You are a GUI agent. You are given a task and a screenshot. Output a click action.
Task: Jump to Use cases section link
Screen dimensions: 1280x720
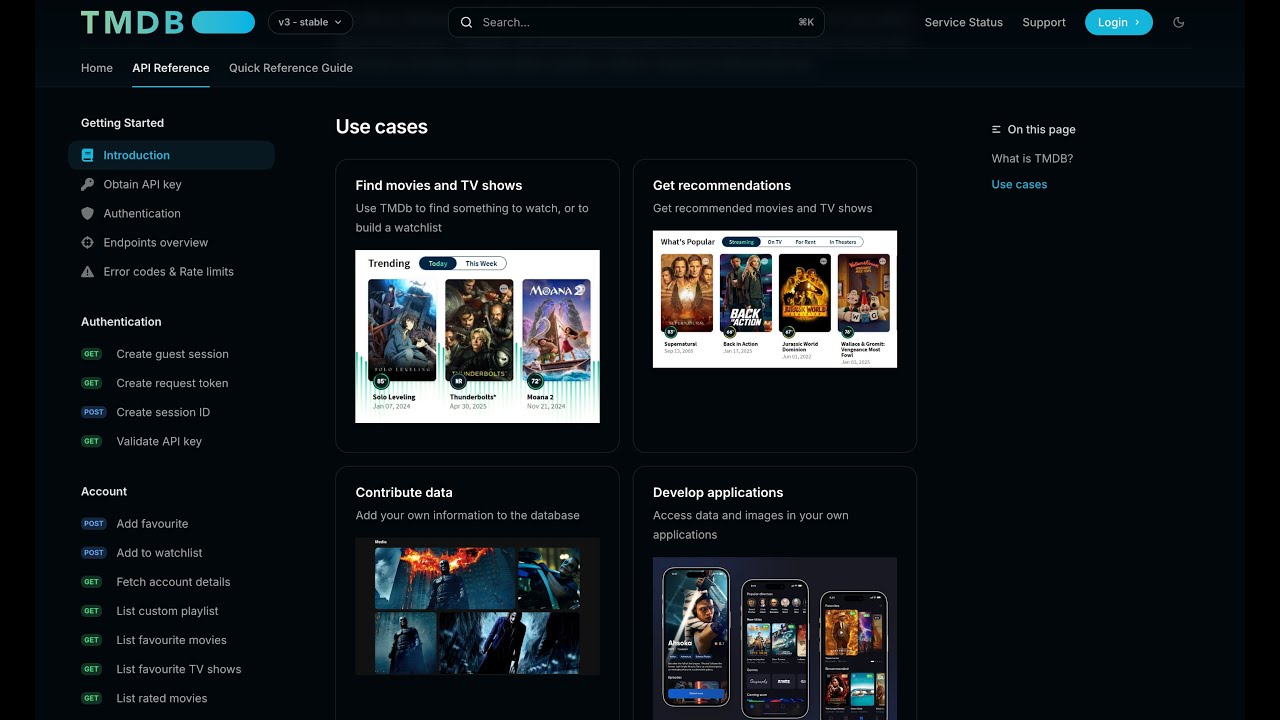1019,184
